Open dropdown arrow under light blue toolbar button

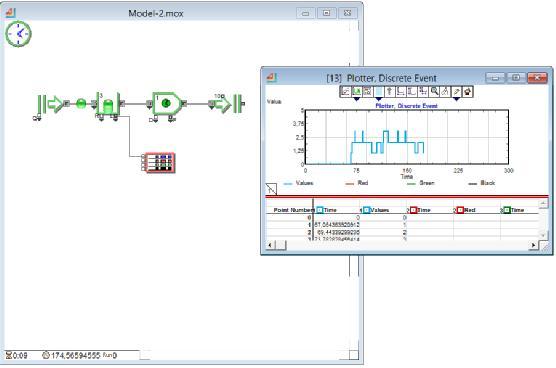point(378,99)
